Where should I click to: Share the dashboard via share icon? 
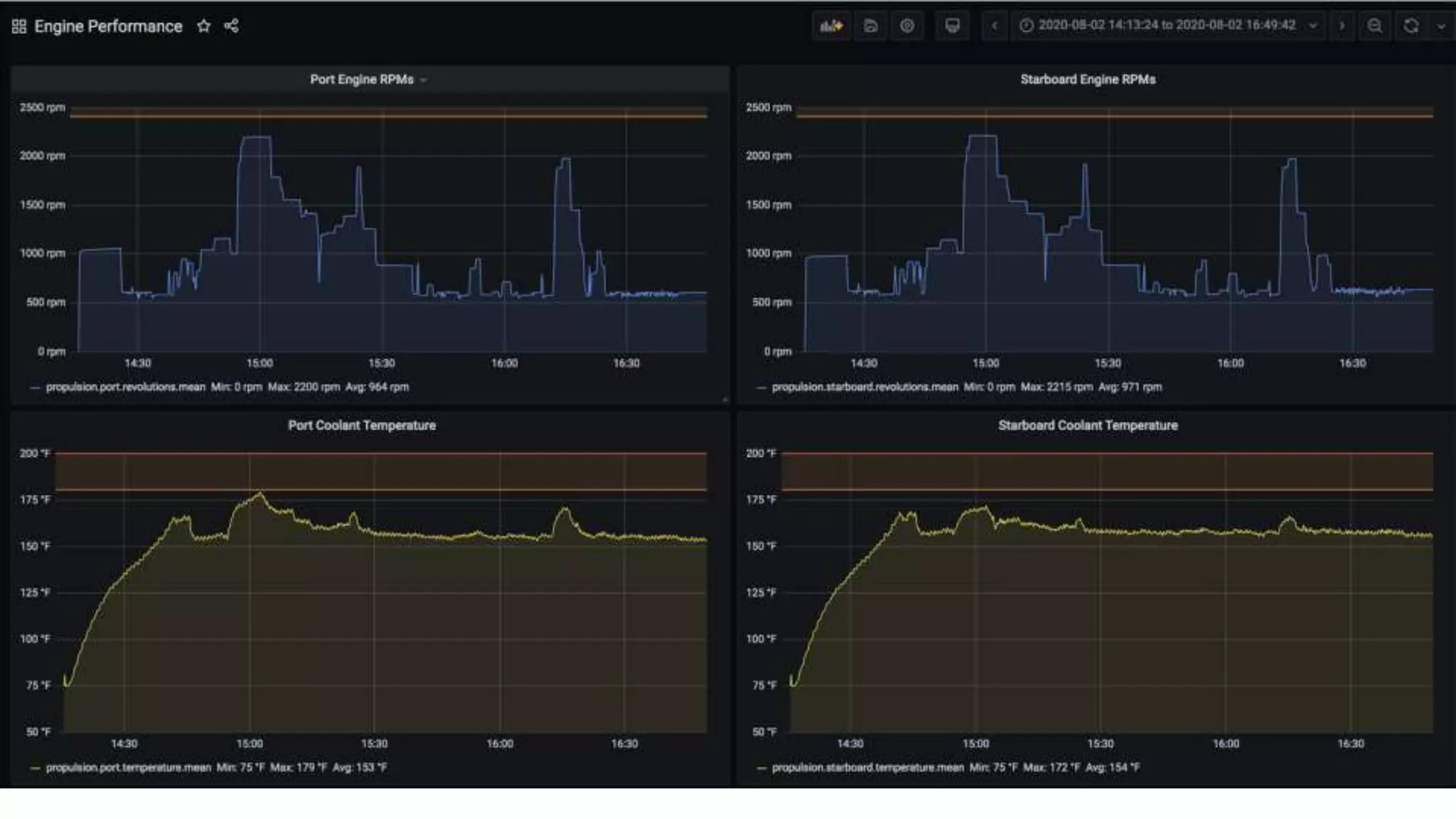pyautogui.click(x=231, y=26)
